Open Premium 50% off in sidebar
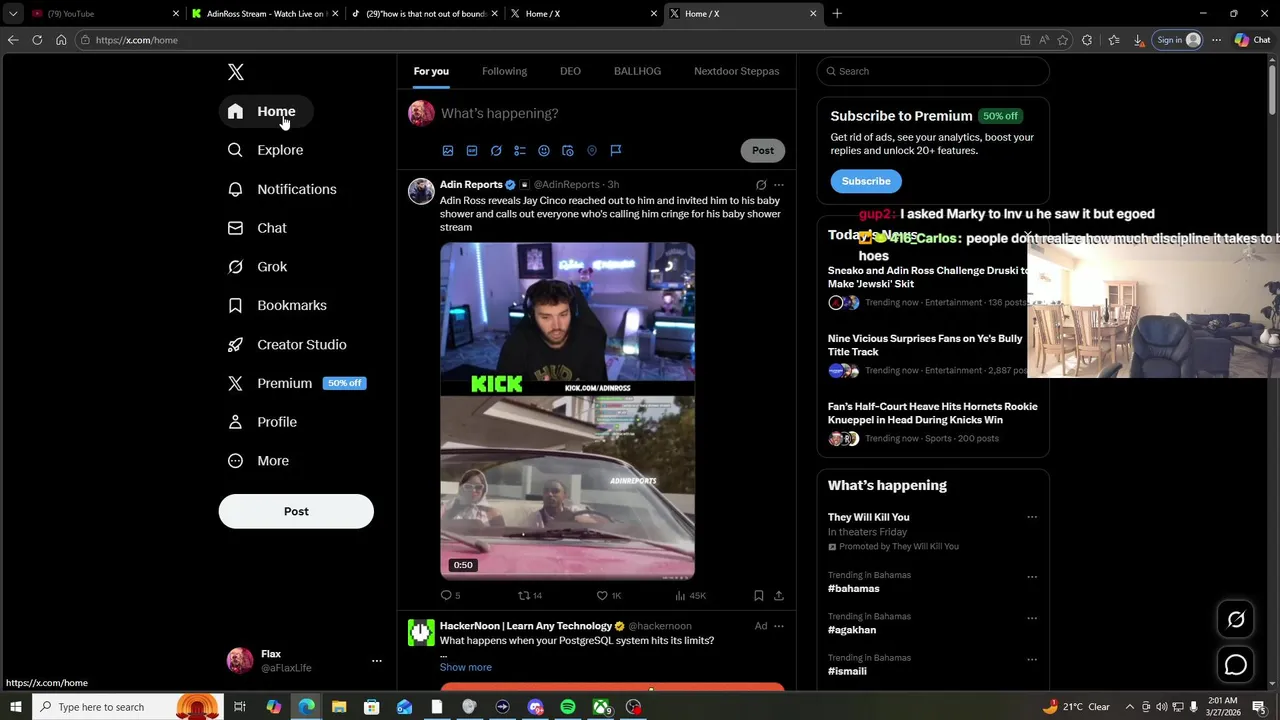The image size is (1280, 720). click(x=297, y=383)
